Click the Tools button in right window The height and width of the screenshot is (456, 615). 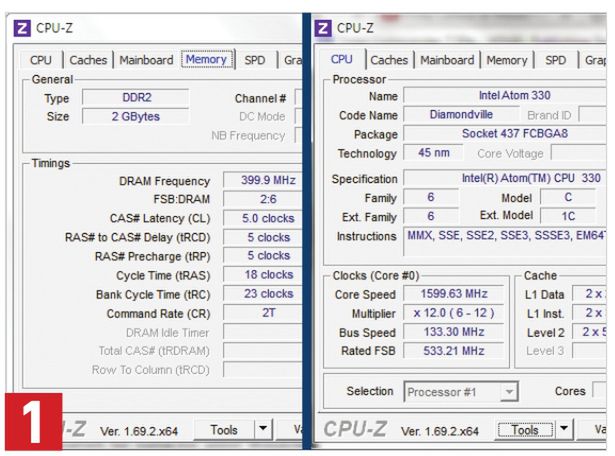(525, 430)
